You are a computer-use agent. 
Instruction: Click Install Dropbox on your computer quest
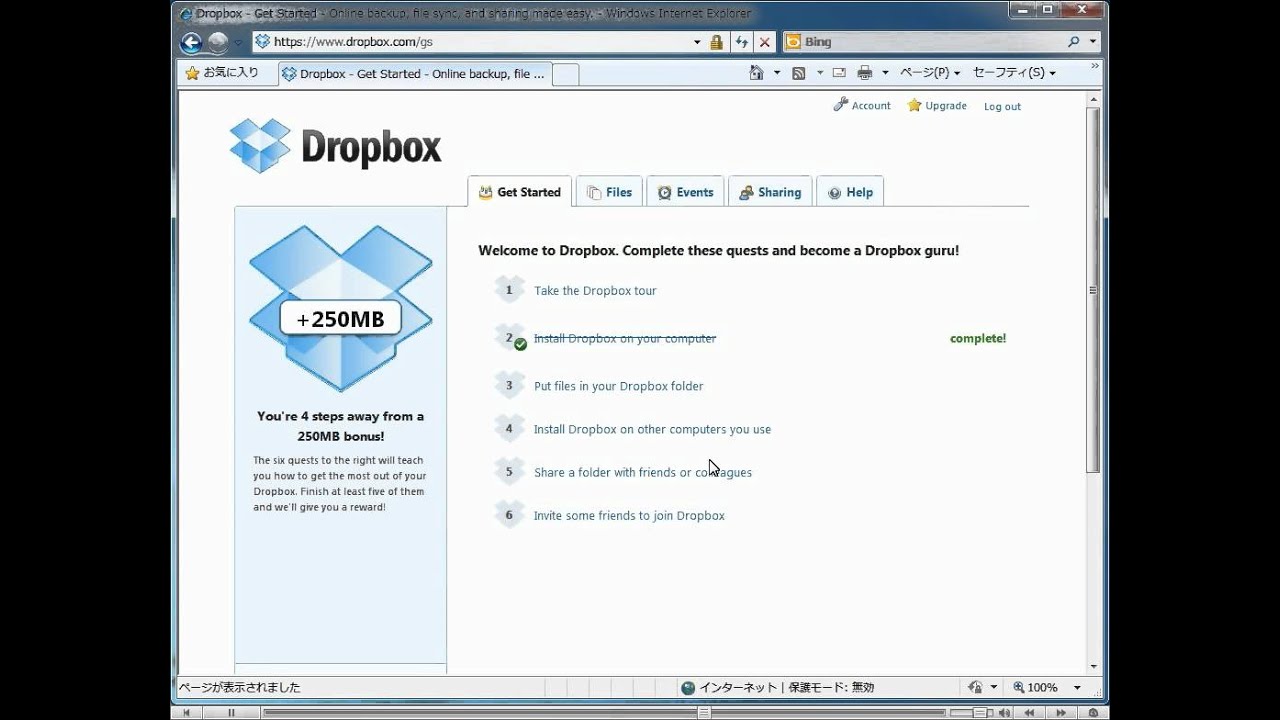coord(625,338)
